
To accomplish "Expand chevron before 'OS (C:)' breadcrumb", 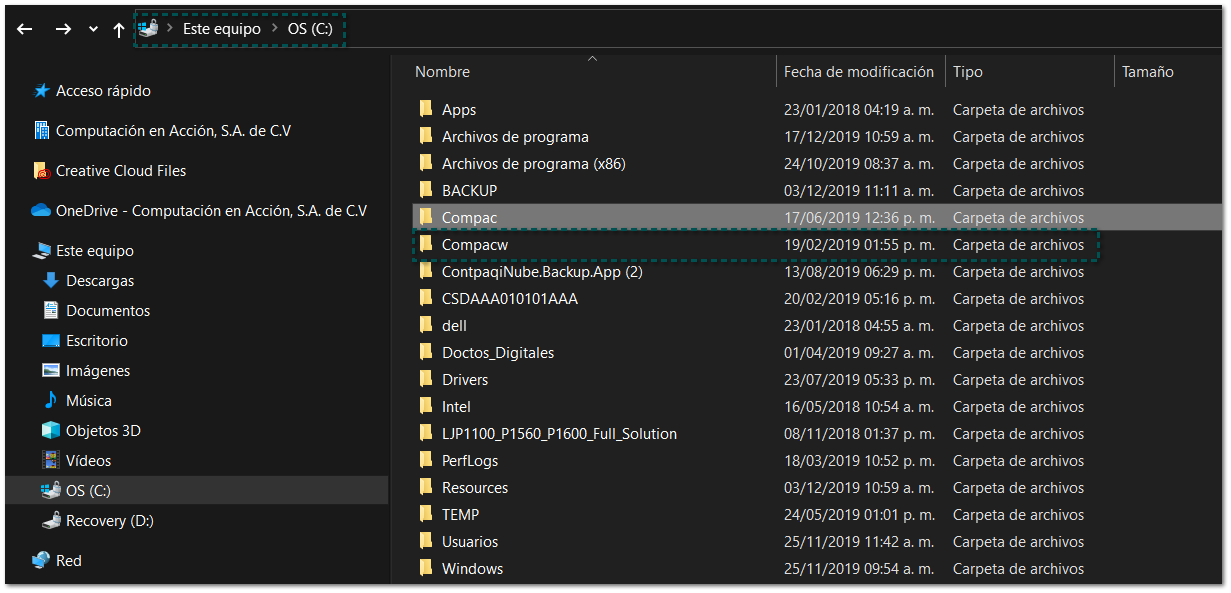I will 274,29.
